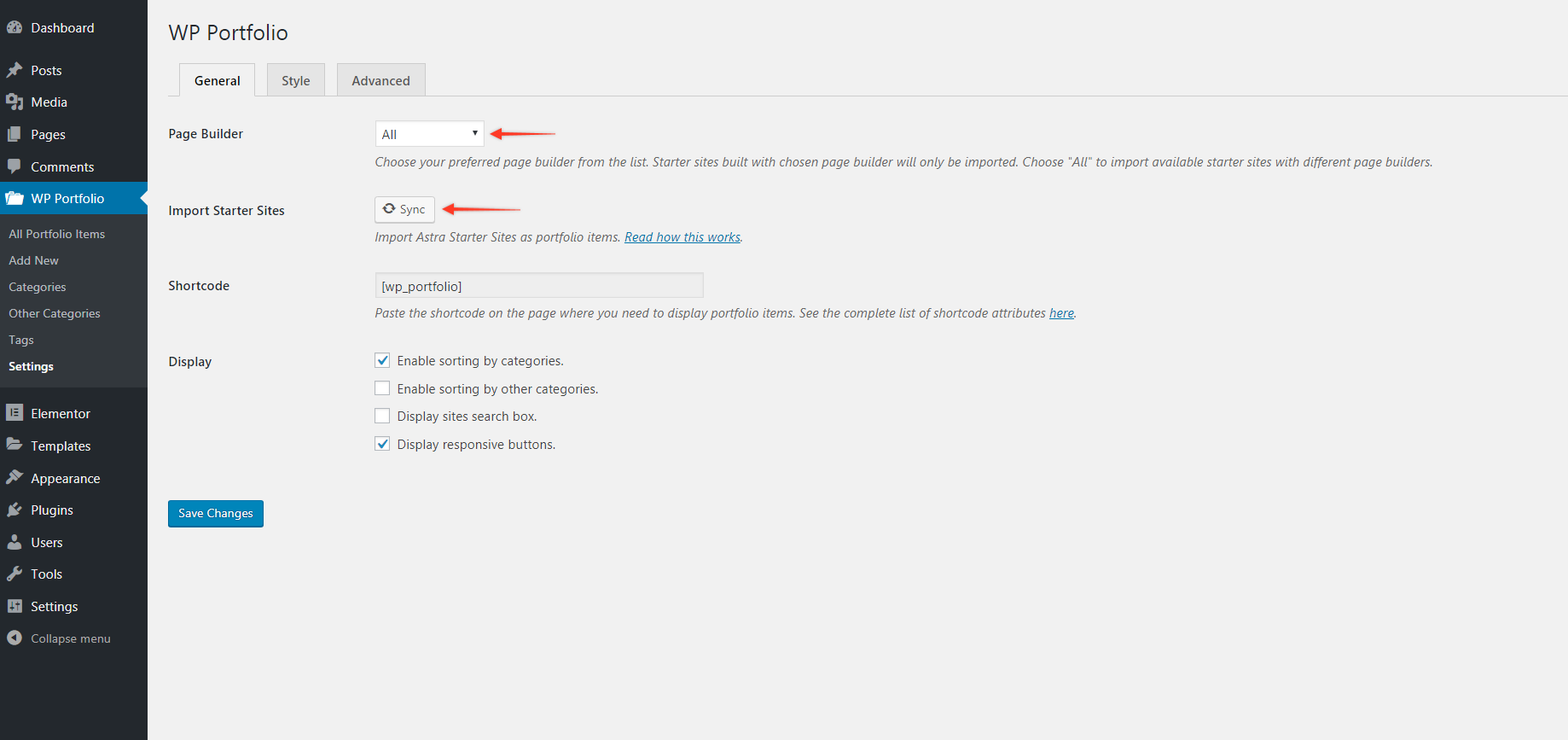The height and width of the screenshot is (740, 1568).
Task: Open the Page Builder dropdown
Action: click(x=429, y=134)
